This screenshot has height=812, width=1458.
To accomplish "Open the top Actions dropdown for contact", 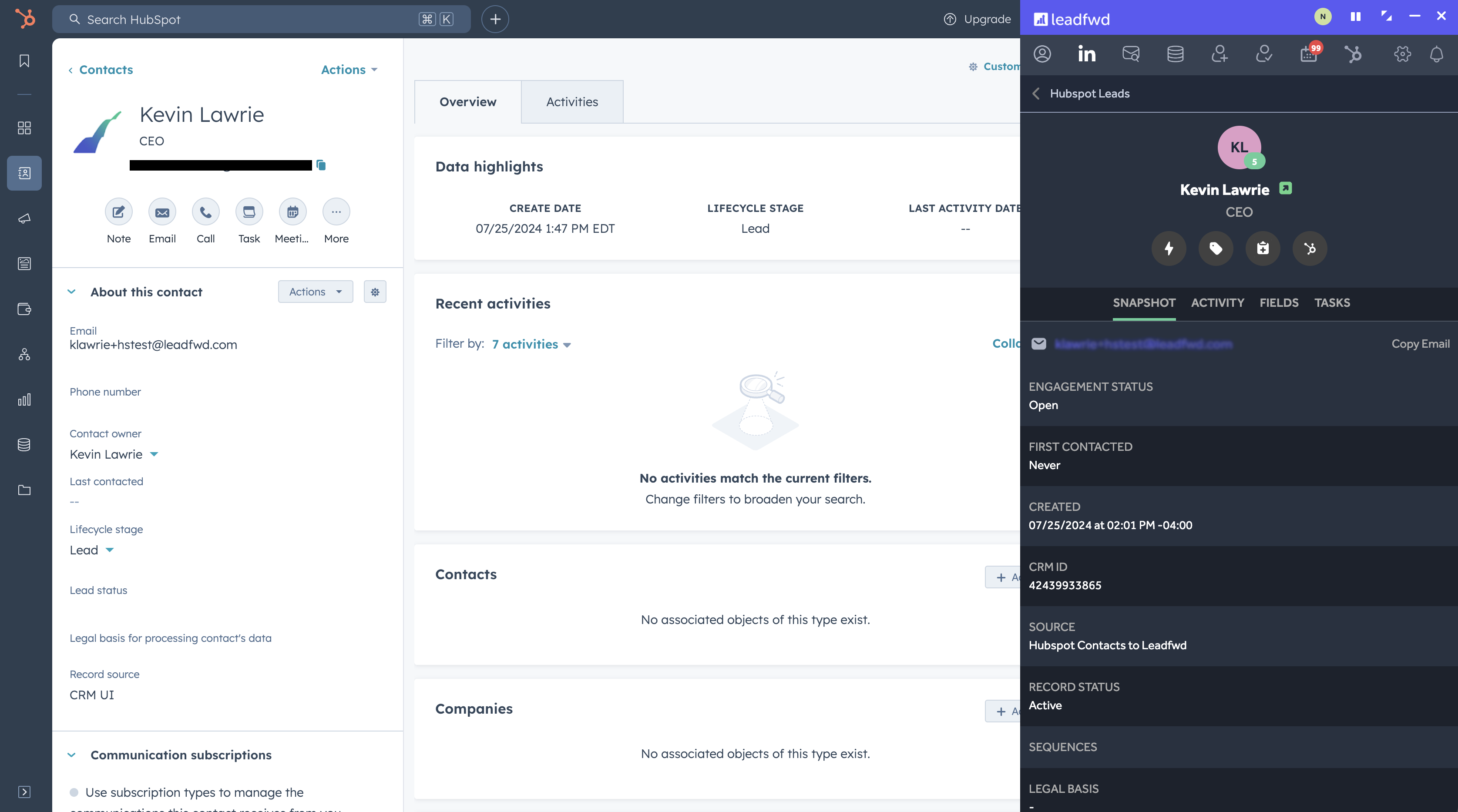I will 349,70.
